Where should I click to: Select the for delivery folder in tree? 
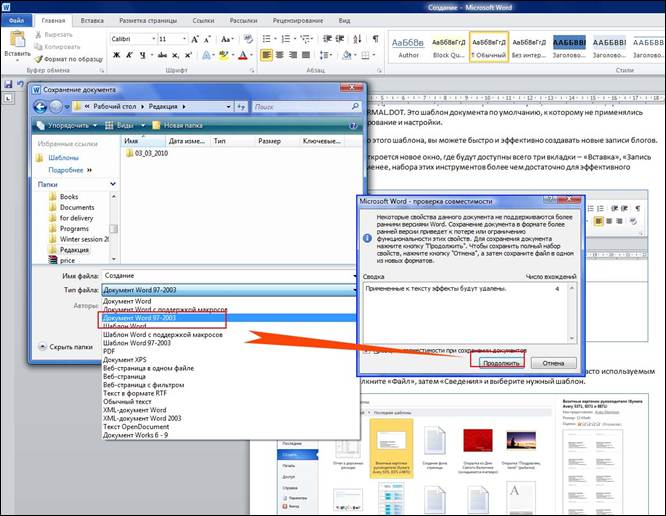pos(76,218)
